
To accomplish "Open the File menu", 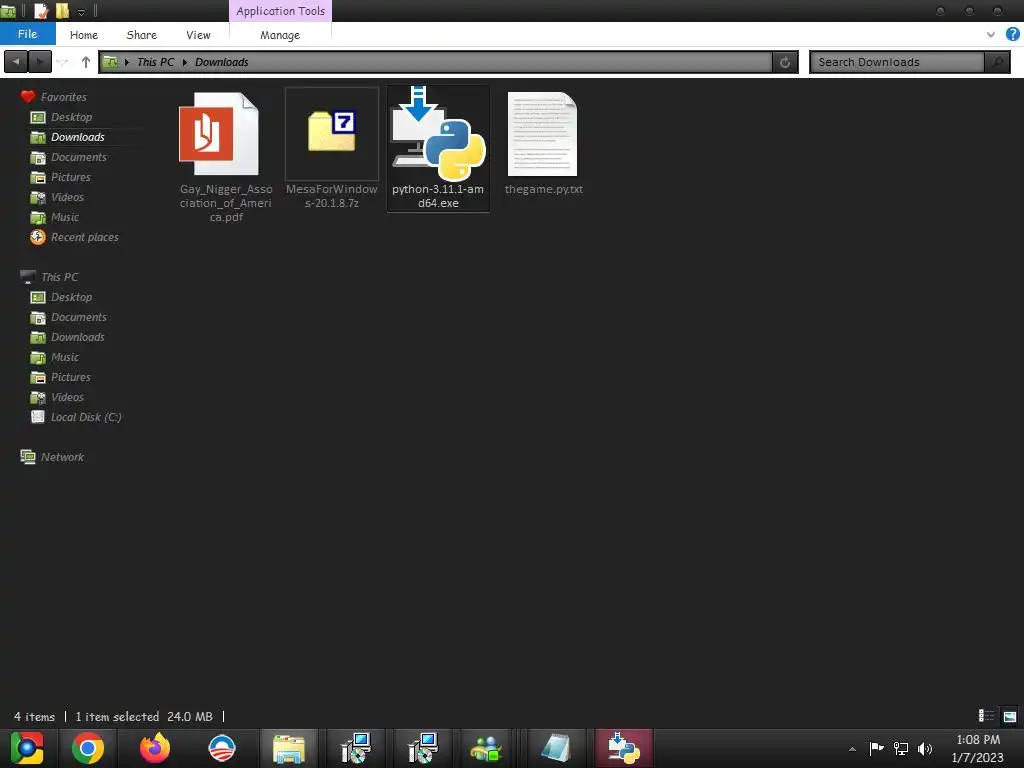I will pos(27,34).
